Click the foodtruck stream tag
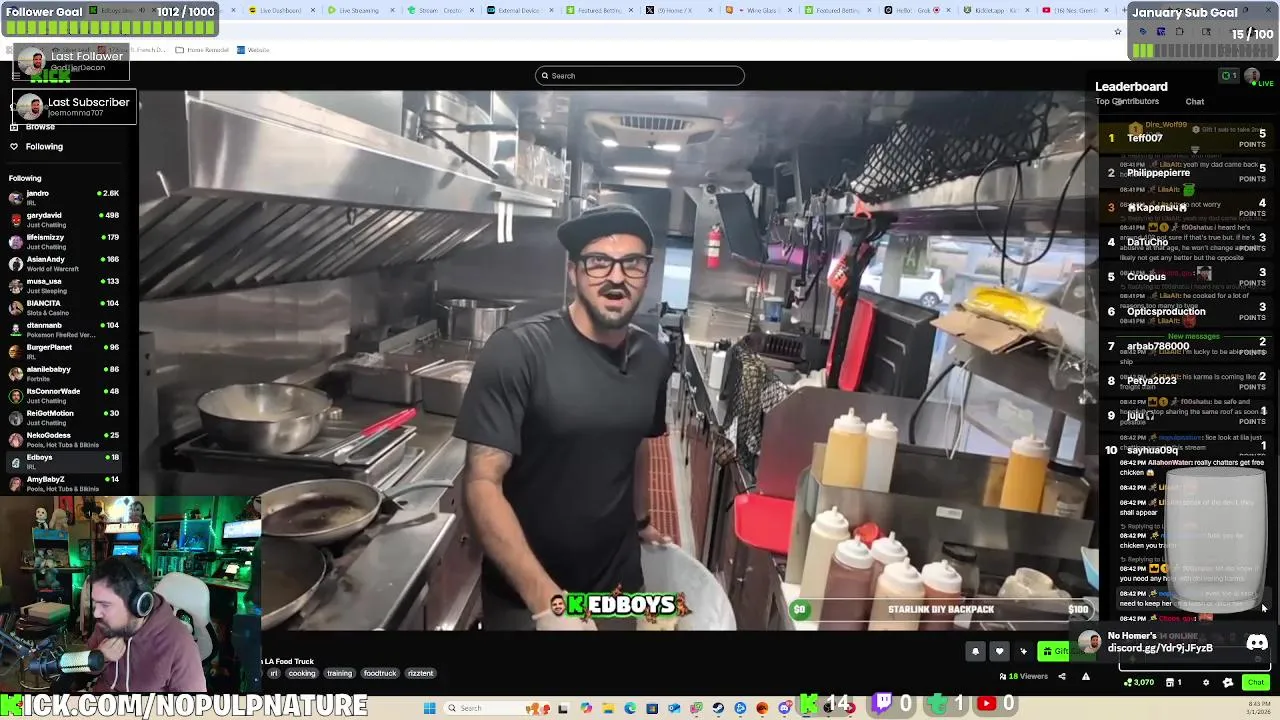Screen dimensions: 1280x720 (x=380, y=673)
